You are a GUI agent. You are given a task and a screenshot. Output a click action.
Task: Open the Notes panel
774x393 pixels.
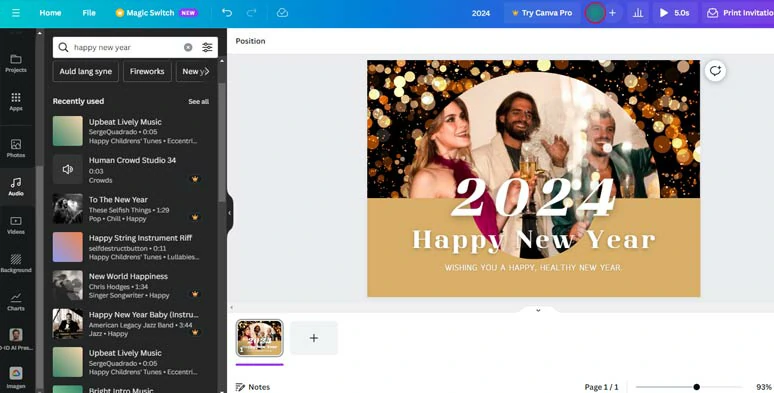click(x=253, y=387)
